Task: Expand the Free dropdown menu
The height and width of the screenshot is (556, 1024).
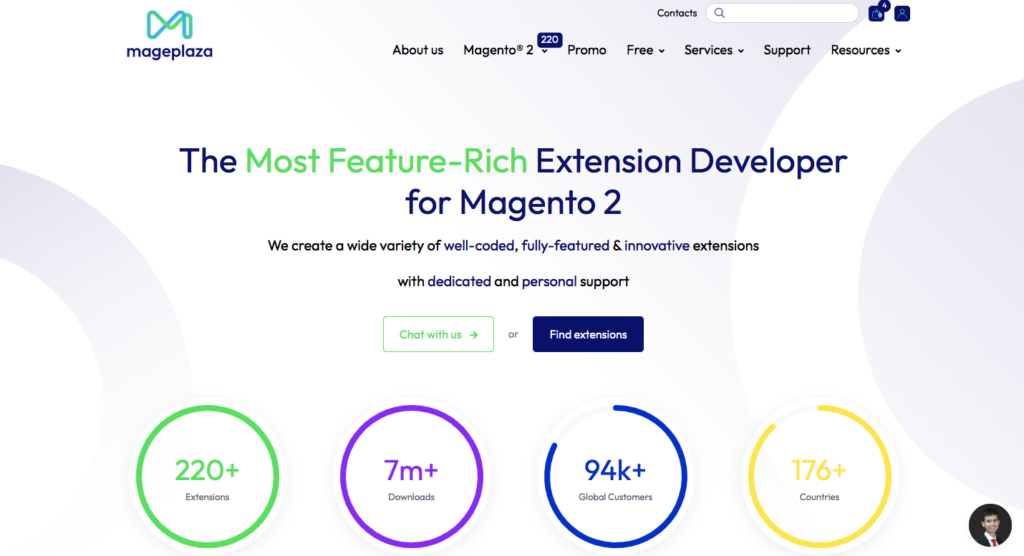Action: pos(645,50)
